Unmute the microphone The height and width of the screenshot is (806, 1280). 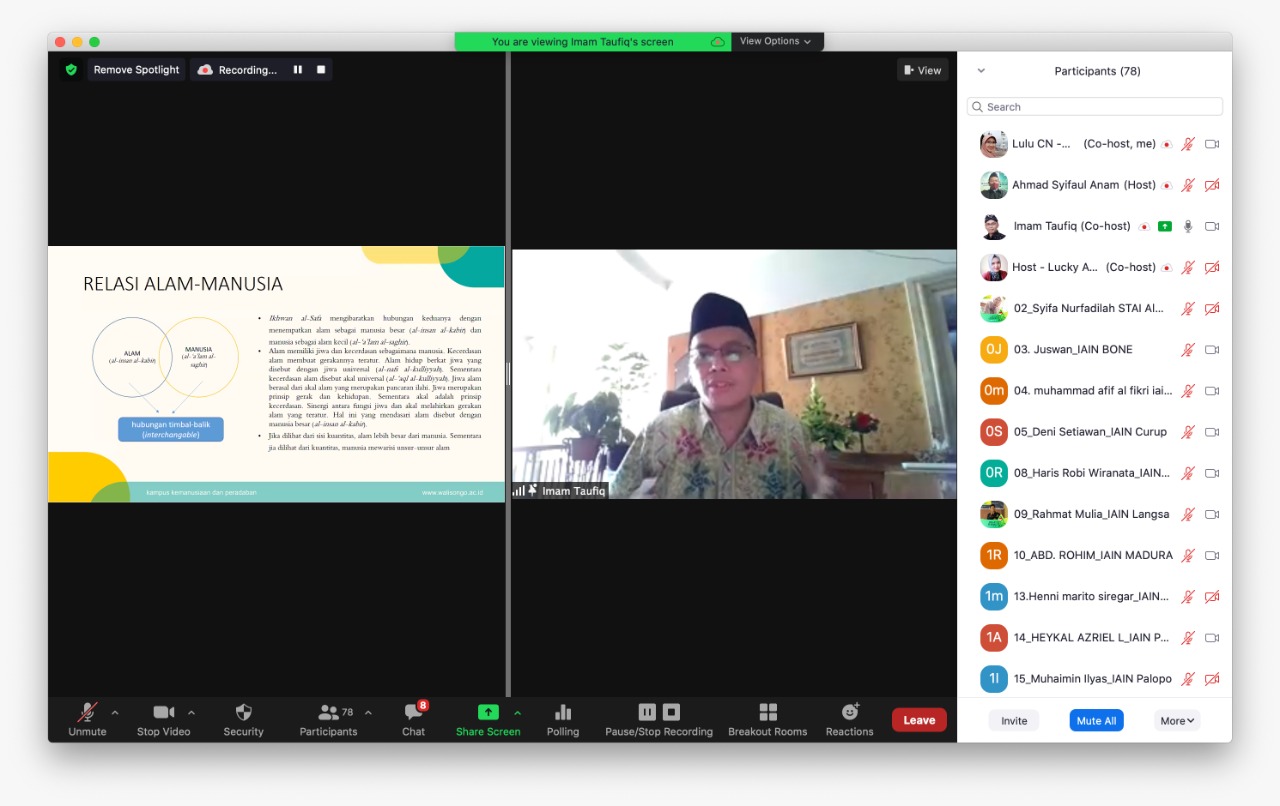coord(87,713)
